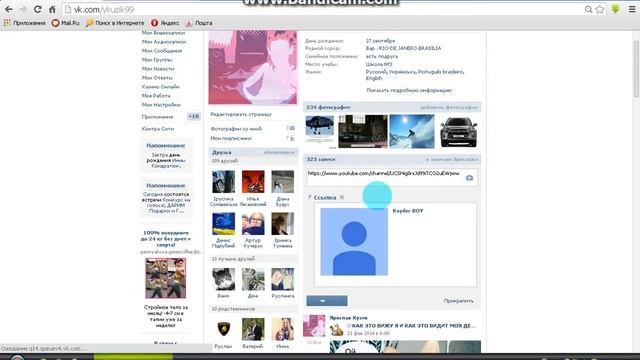This screenshot has width=640, height=360.
Task: Click the browser back arrow
Action: (x=9, y=9)
